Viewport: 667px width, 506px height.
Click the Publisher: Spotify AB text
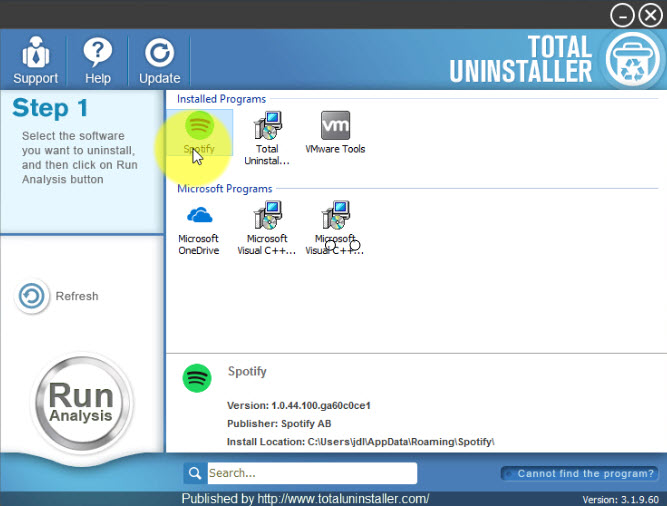(x=279, y=424)
